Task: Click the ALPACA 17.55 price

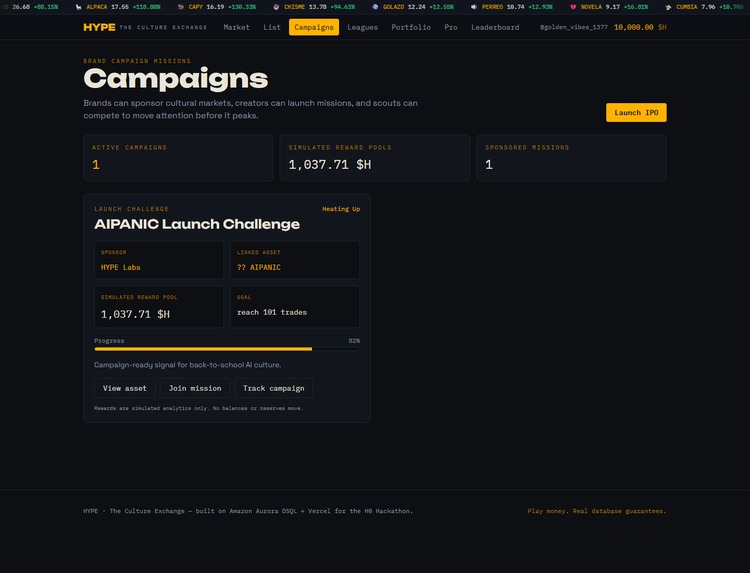Action: [x=120, y=7]
